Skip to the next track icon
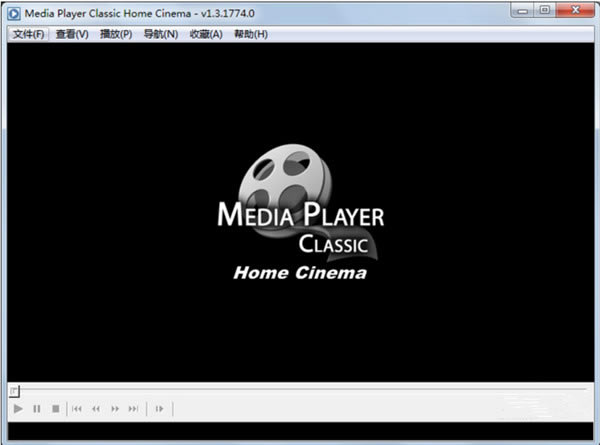 (134, 409)
